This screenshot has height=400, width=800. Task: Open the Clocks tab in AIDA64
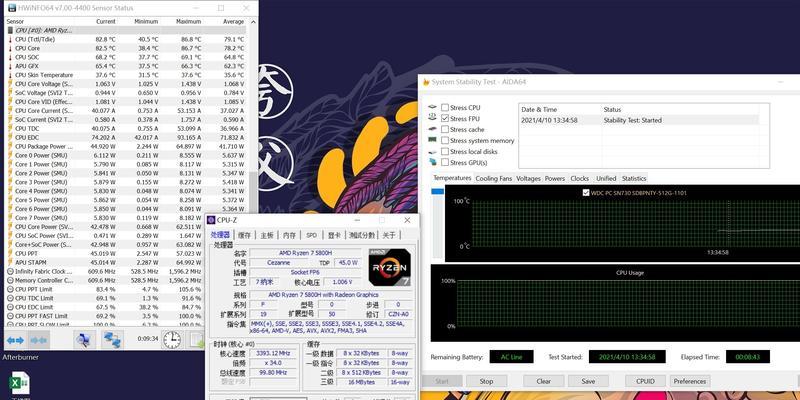(580, 179)
